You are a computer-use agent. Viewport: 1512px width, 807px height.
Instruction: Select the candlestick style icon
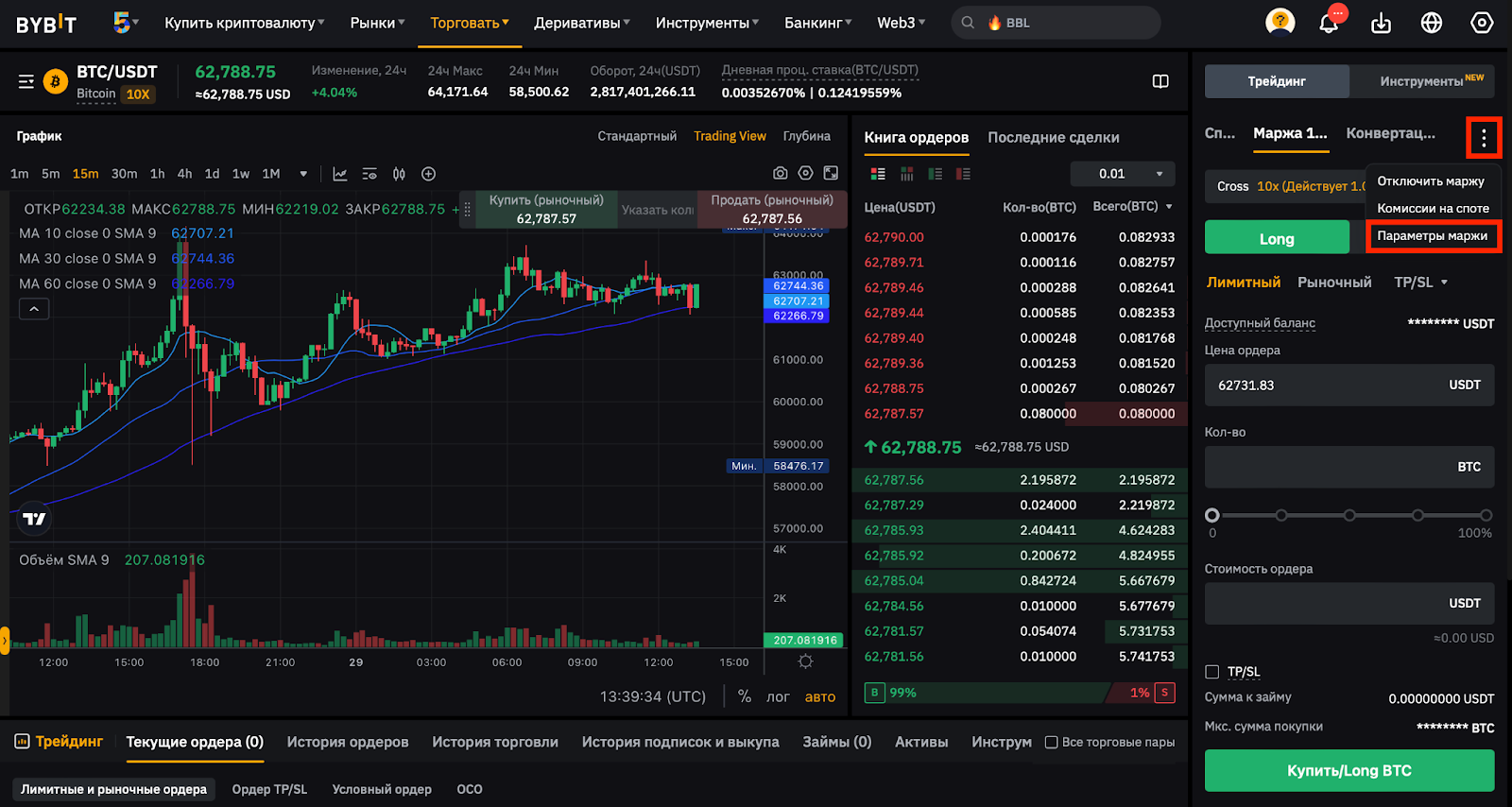(399, 174)
